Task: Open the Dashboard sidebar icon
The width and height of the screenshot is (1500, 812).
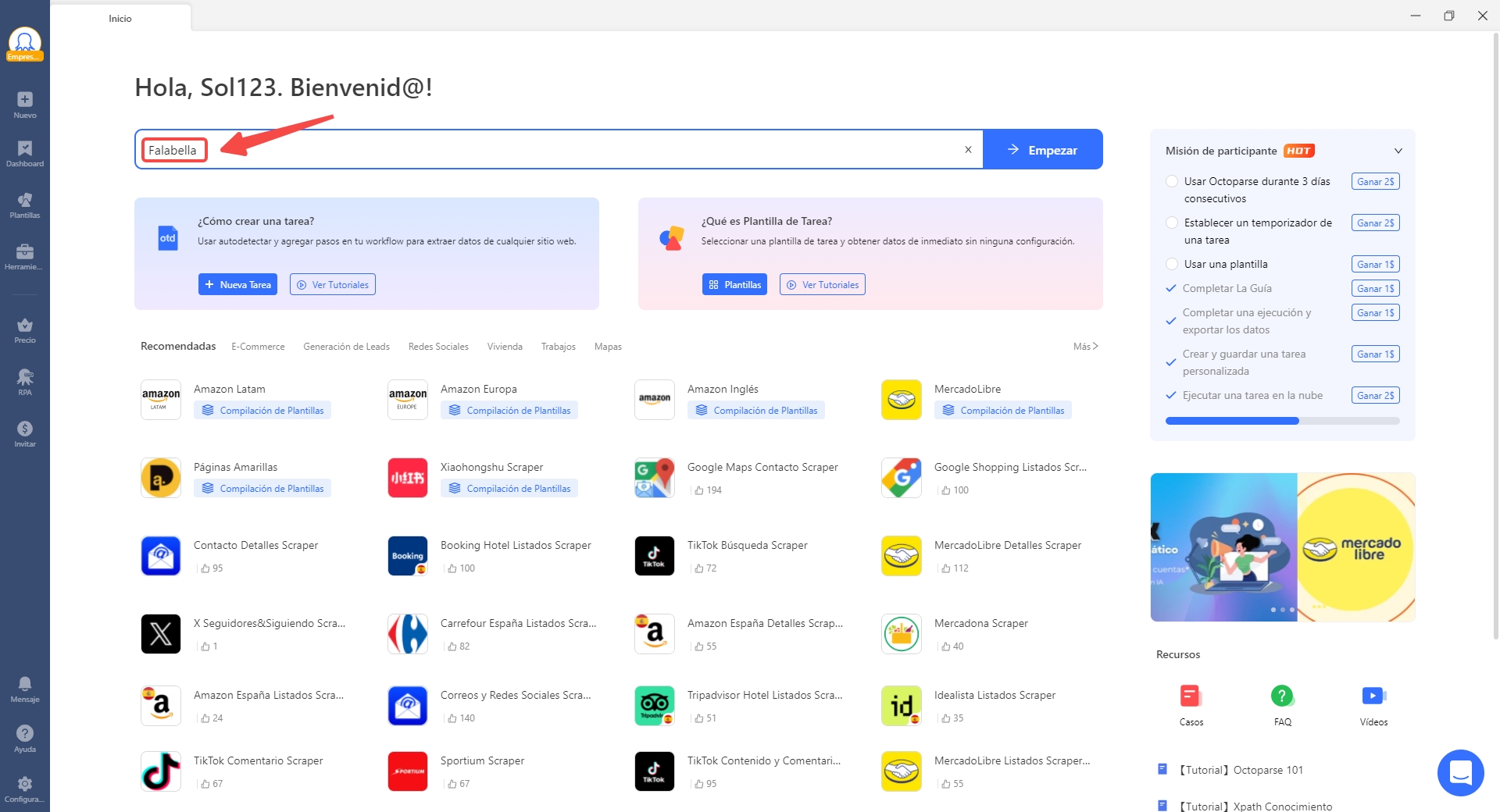Action: pos(25,153)
